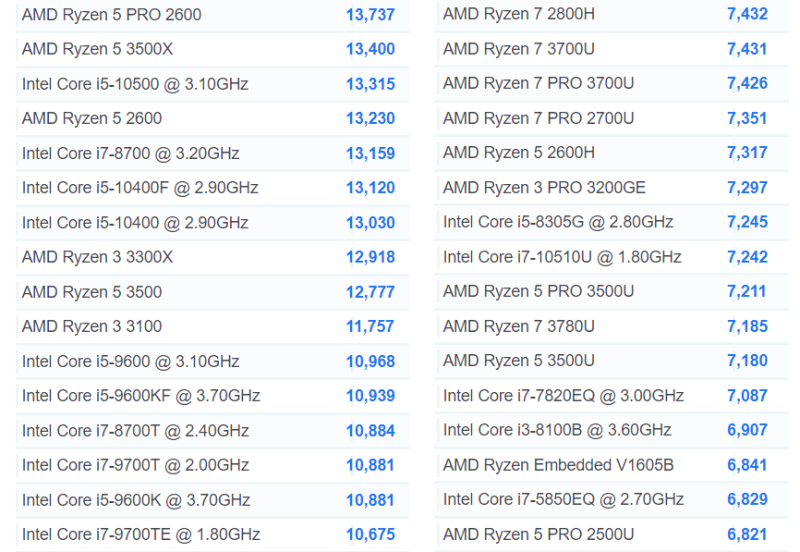Viewport: 800px width, 552px height.
Task: Select AMD Ryzen 3 3100
Action: coord(92,327)
